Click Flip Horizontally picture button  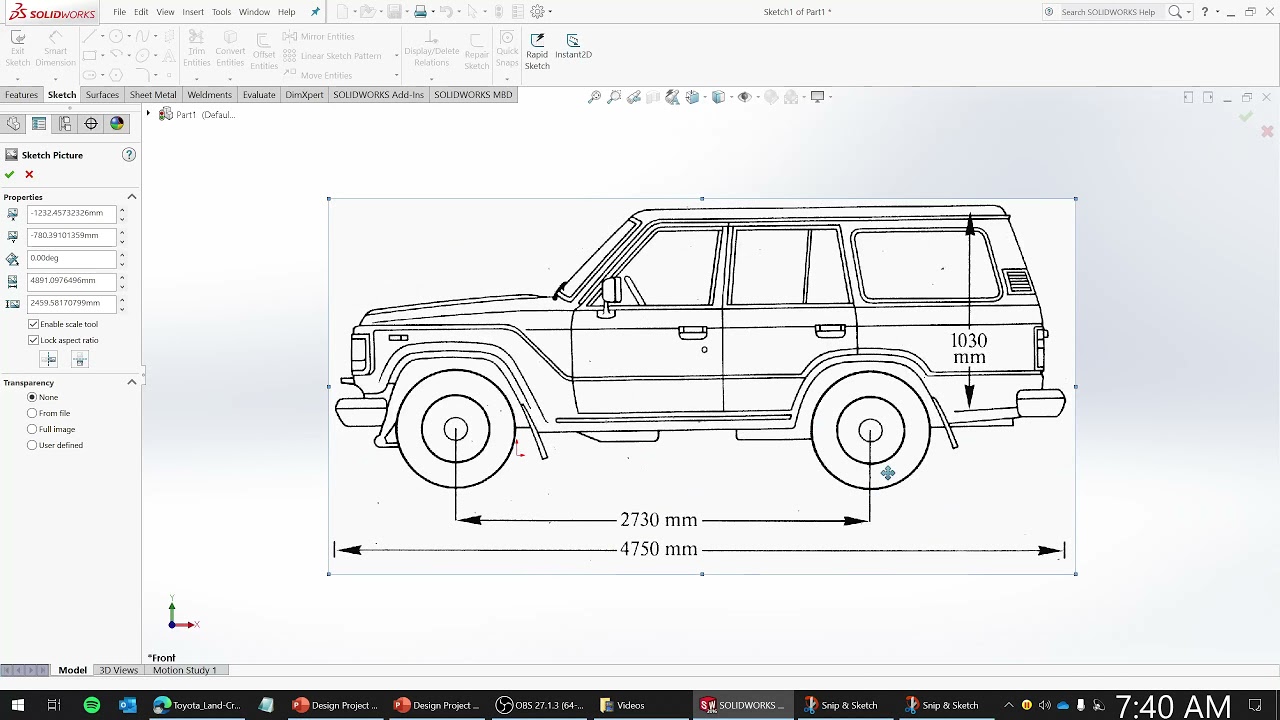pyautogui.click(x=49, y=360)
